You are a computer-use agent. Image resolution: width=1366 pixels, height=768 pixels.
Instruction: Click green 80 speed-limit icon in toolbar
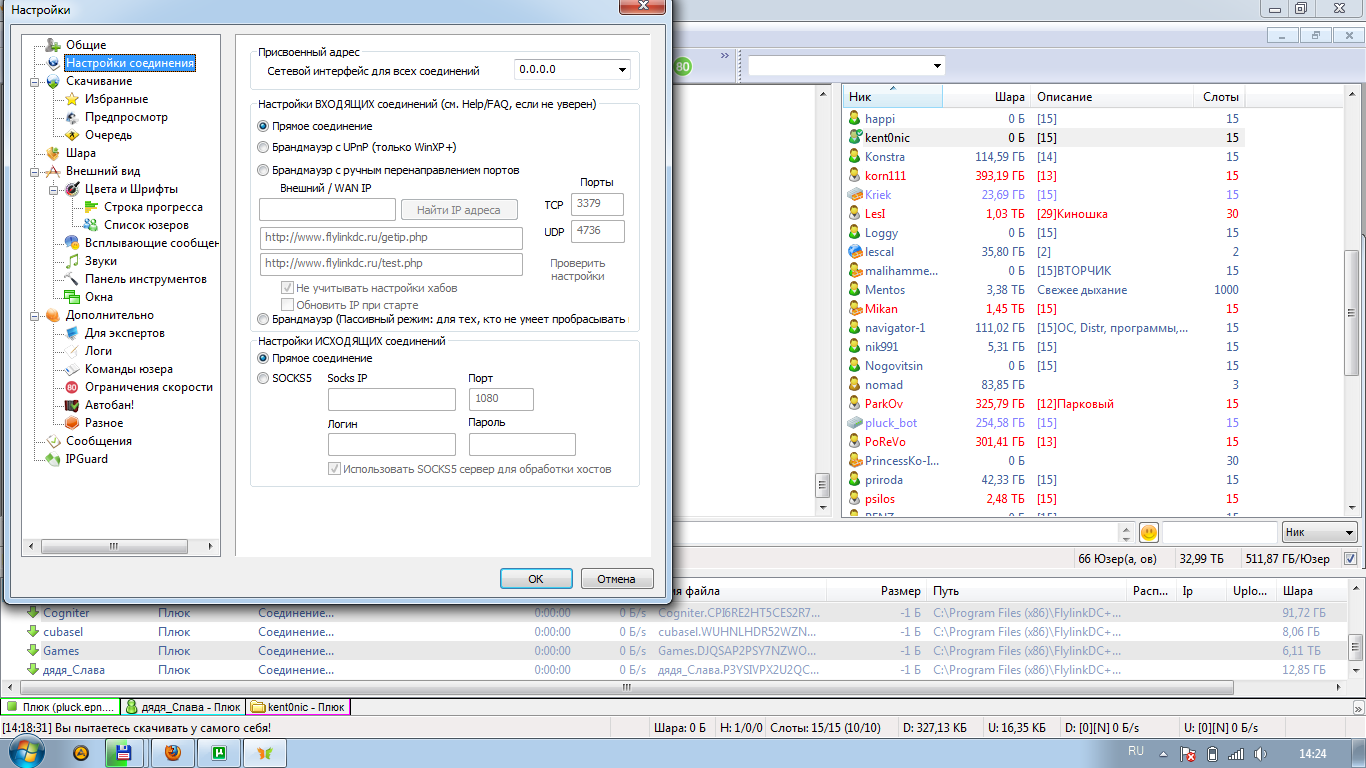(x=683, y=66)
